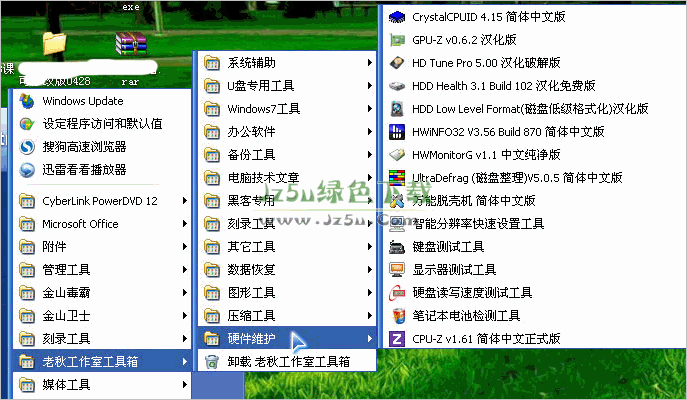The height and width of the screenshot is (400, 687).
Task: Launch GPU-Z v0.6.2 汉化版
Action: pyautogui.click(x=464, y=40)
